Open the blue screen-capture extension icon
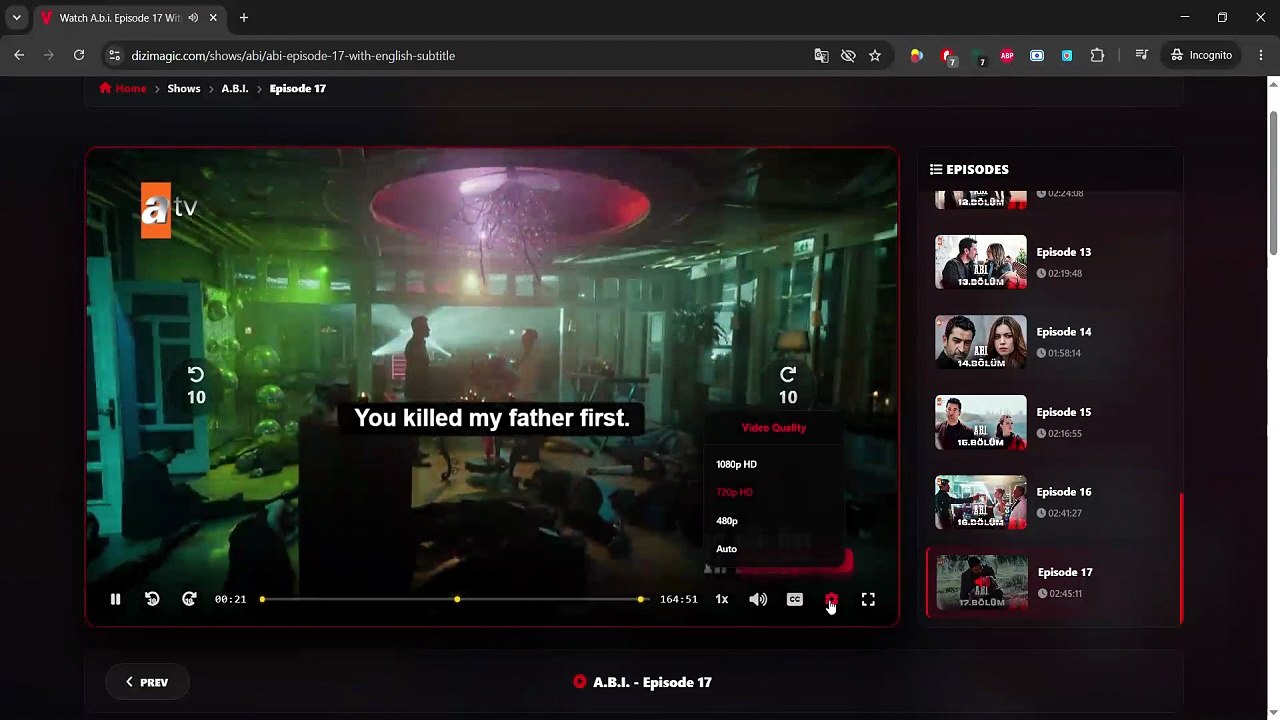 [x=1037, y=56]
